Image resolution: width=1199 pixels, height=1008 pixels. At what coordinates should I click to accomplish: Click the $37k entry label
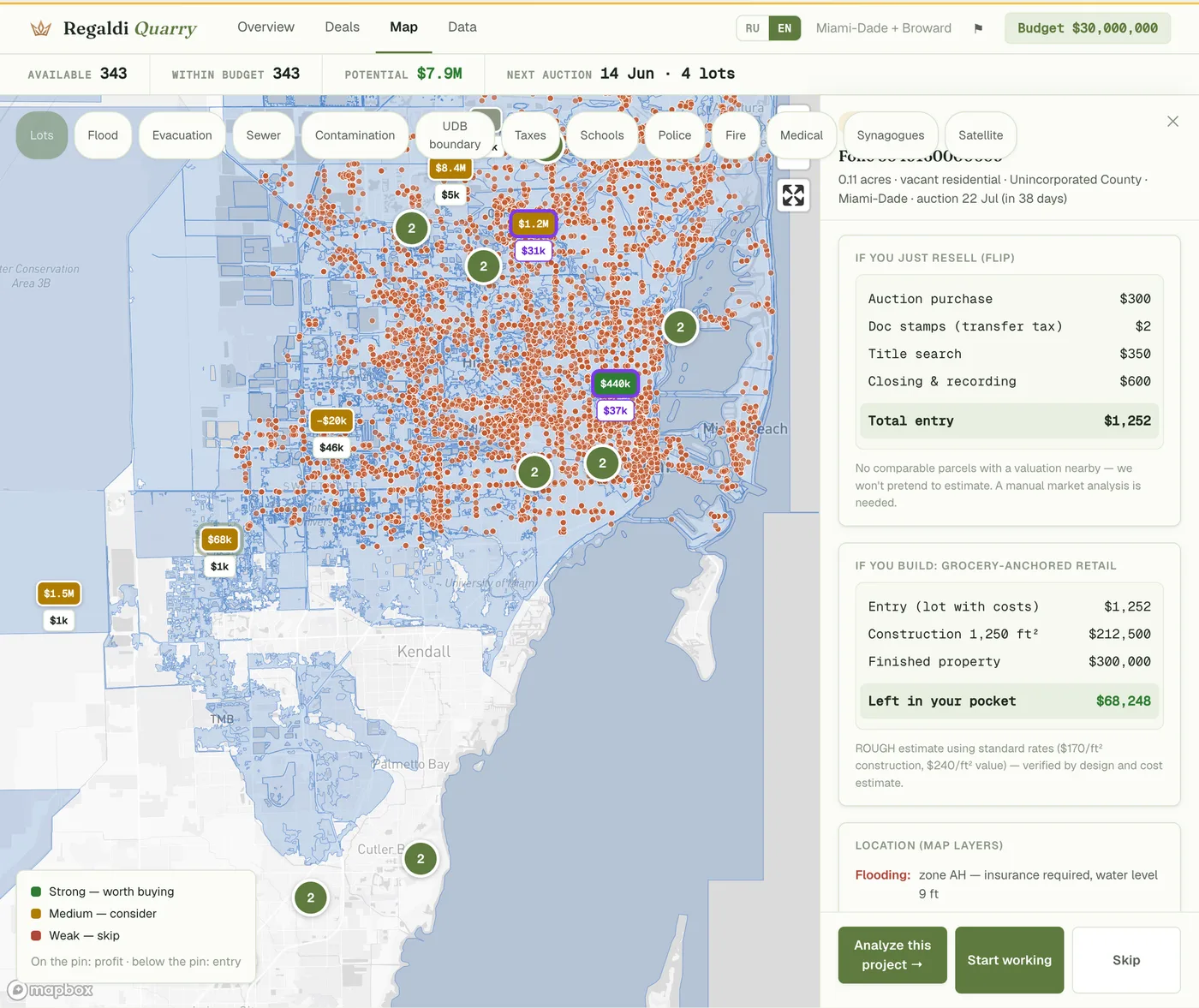615,410
